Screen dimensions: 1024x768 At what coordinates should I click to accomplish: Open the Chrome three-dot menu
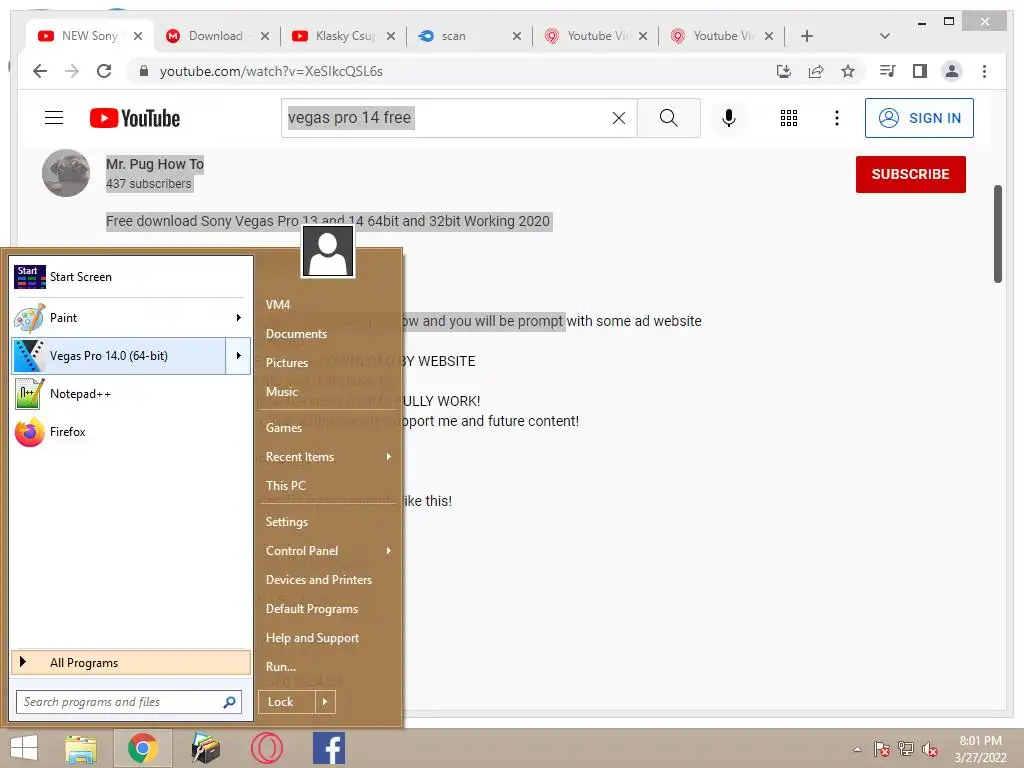click(x=984, y=71)
